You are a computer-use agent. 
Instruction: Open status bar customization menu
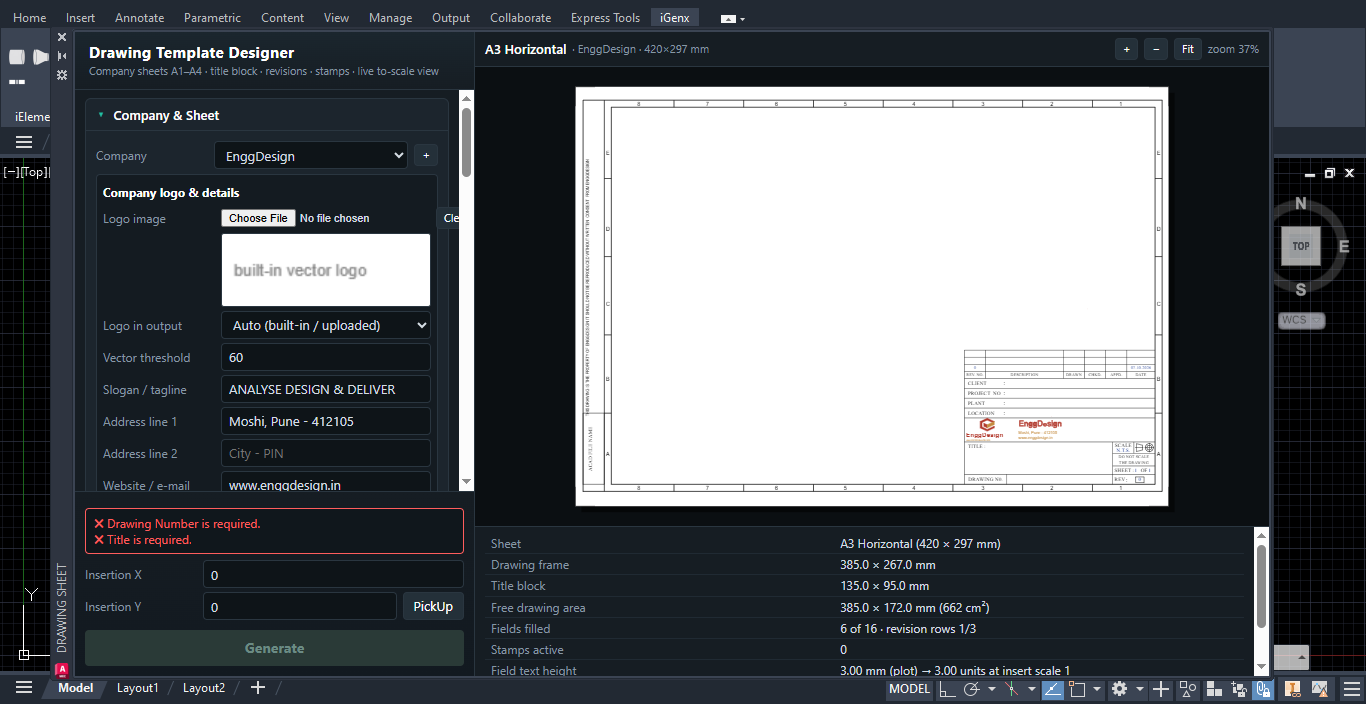pyautogui.click(x=1352, y=689)
